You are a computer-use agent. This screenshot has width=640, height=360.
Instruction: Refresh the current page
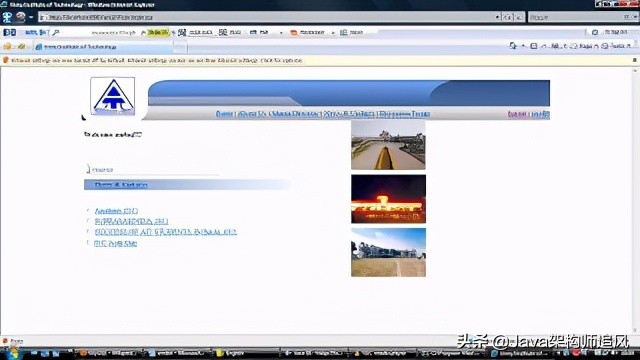tap(508, 17)
